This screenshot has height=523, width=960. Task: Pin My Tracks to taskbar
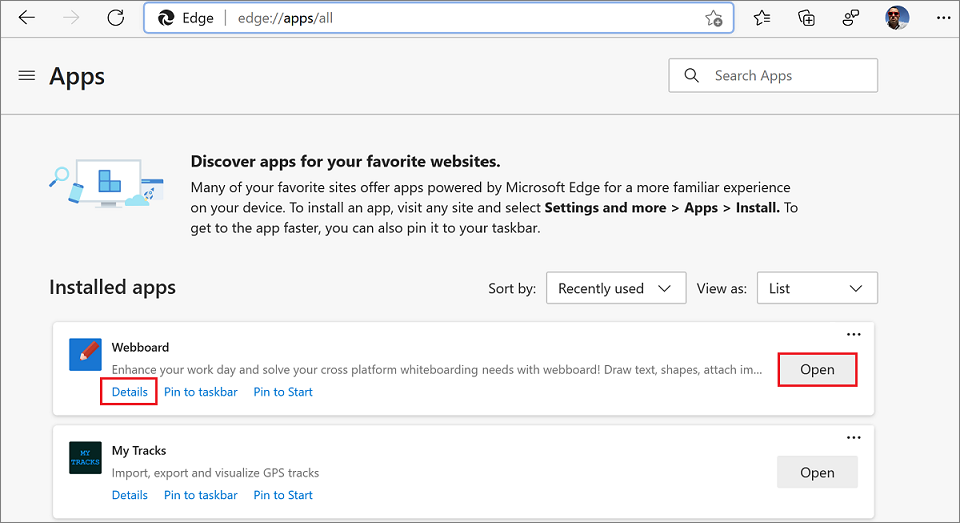[201, 495]
